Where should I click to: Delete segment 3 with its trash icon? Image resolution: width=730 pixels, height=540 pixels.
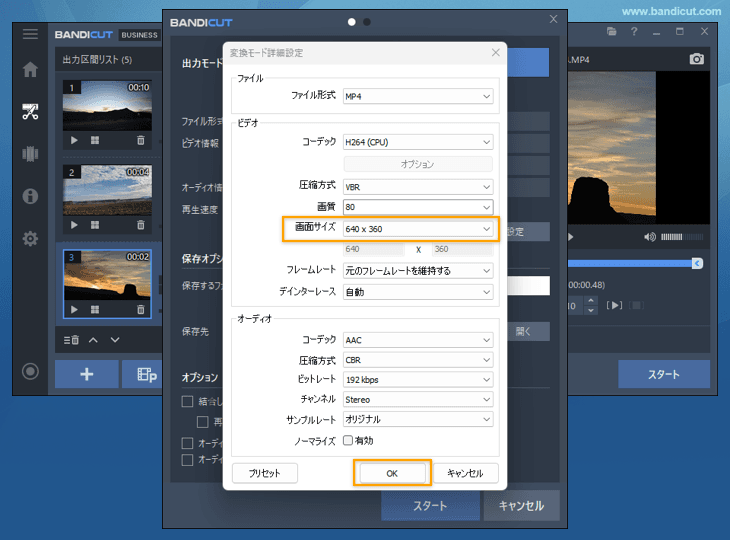coord(141,310)
